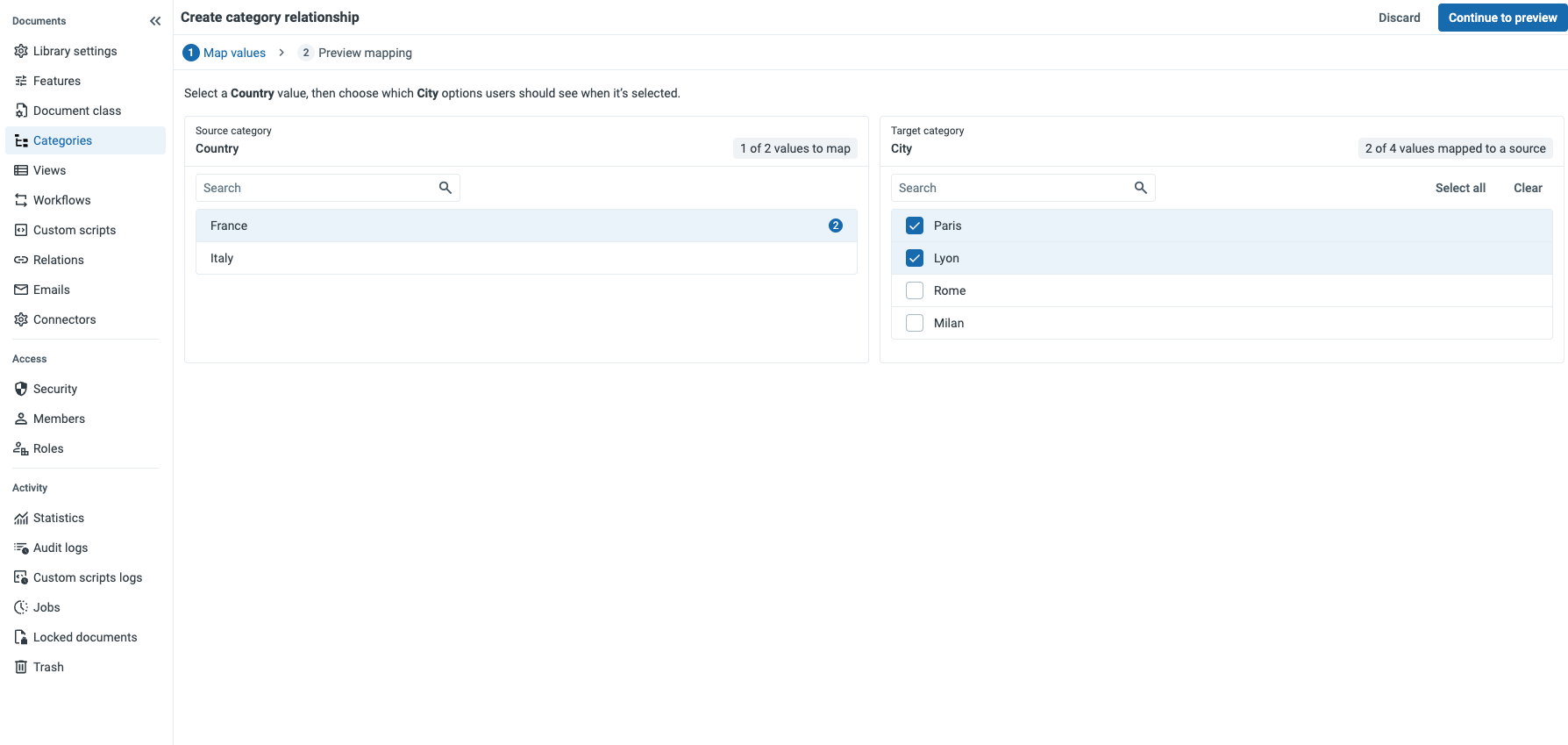The height and width of the screenshot is (745, 1568).
Task: Click the Statistics chart icon
Action: [21, 518]
